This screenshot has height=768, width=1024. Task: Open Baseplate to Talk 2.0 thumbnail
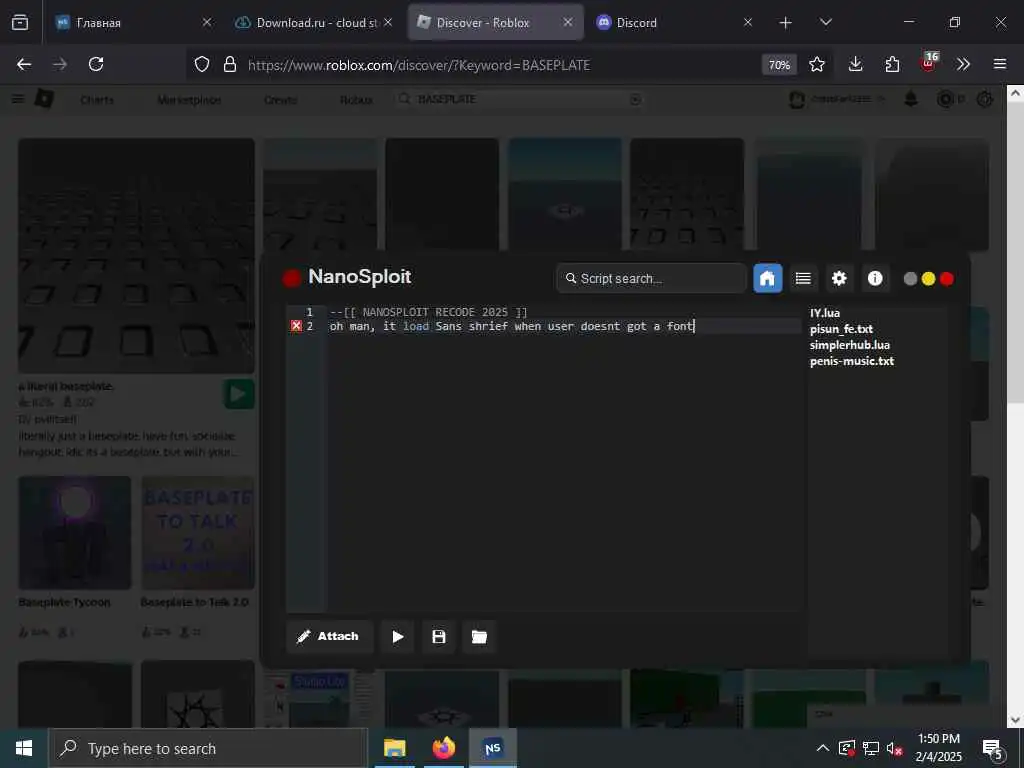[x=198, y=533]
